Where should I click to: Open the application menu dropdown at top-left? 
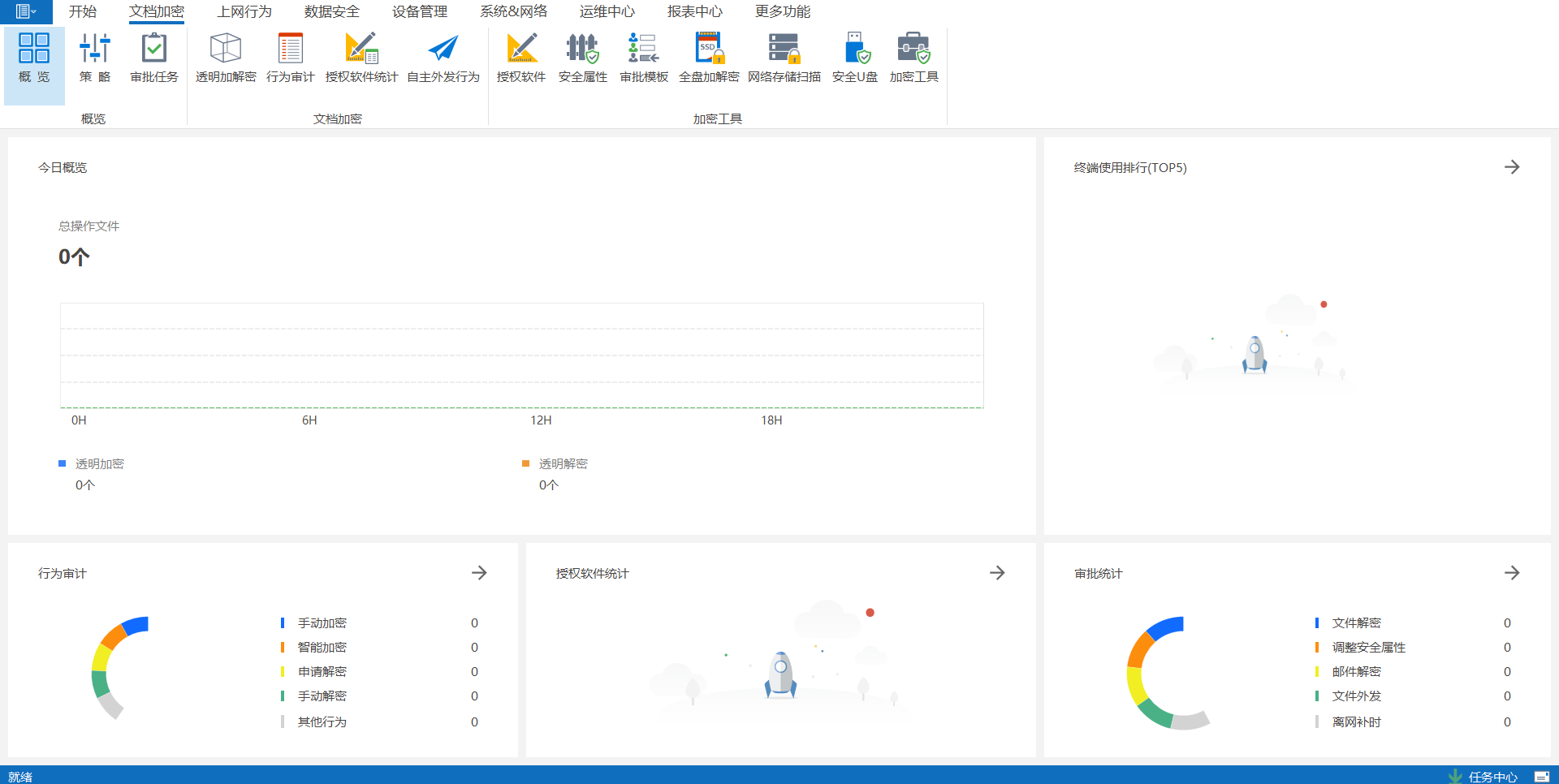coord(26,11)
